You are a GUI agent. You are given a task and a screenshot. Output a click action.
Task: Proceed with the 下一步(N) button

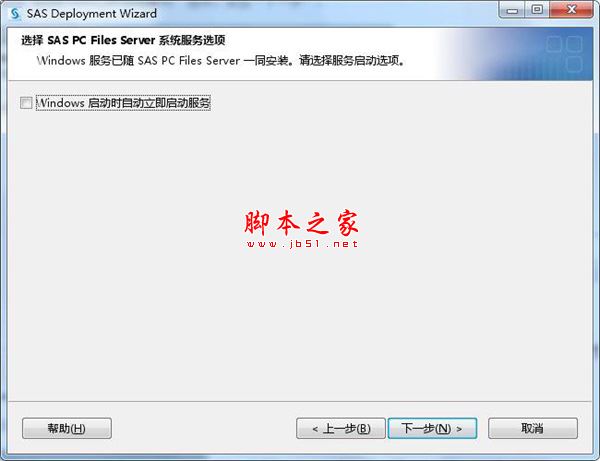pyautogui.click(x=432, y=428)
